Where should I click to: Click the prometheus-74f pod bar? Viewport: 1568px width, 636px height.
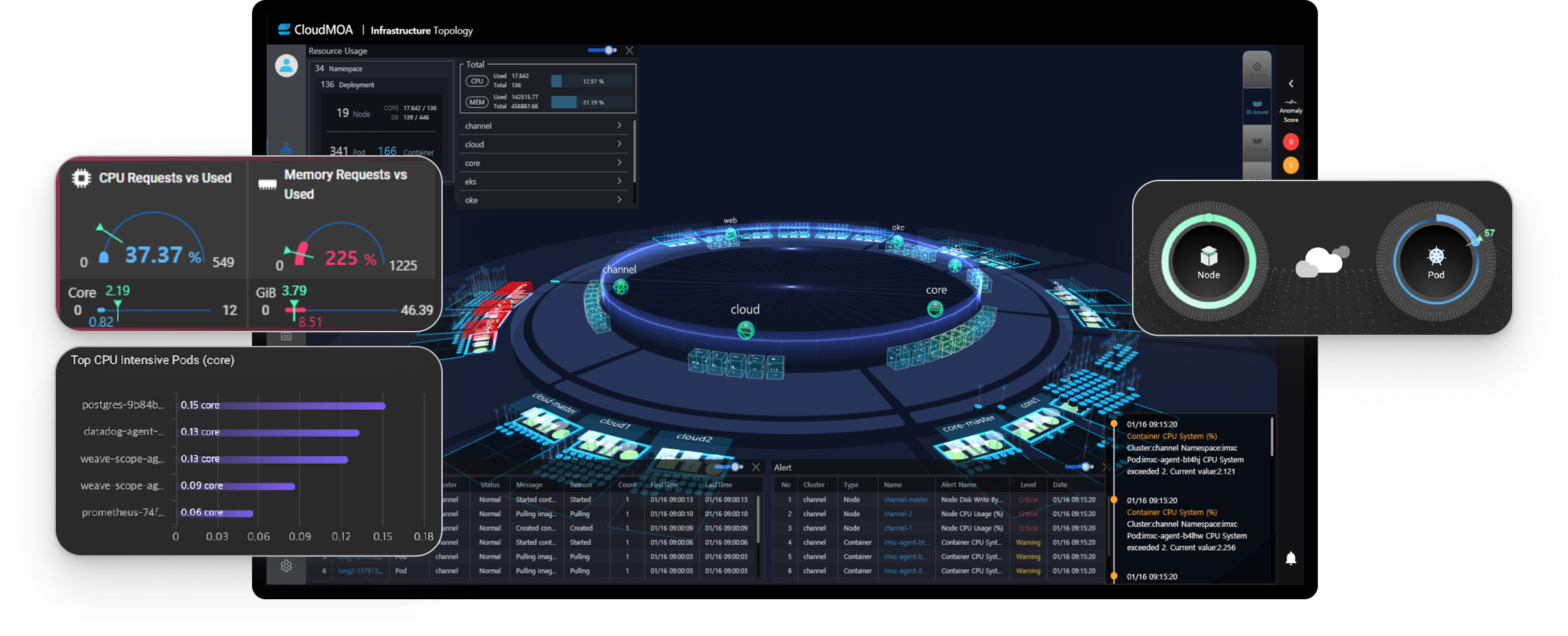coord(215,513)
